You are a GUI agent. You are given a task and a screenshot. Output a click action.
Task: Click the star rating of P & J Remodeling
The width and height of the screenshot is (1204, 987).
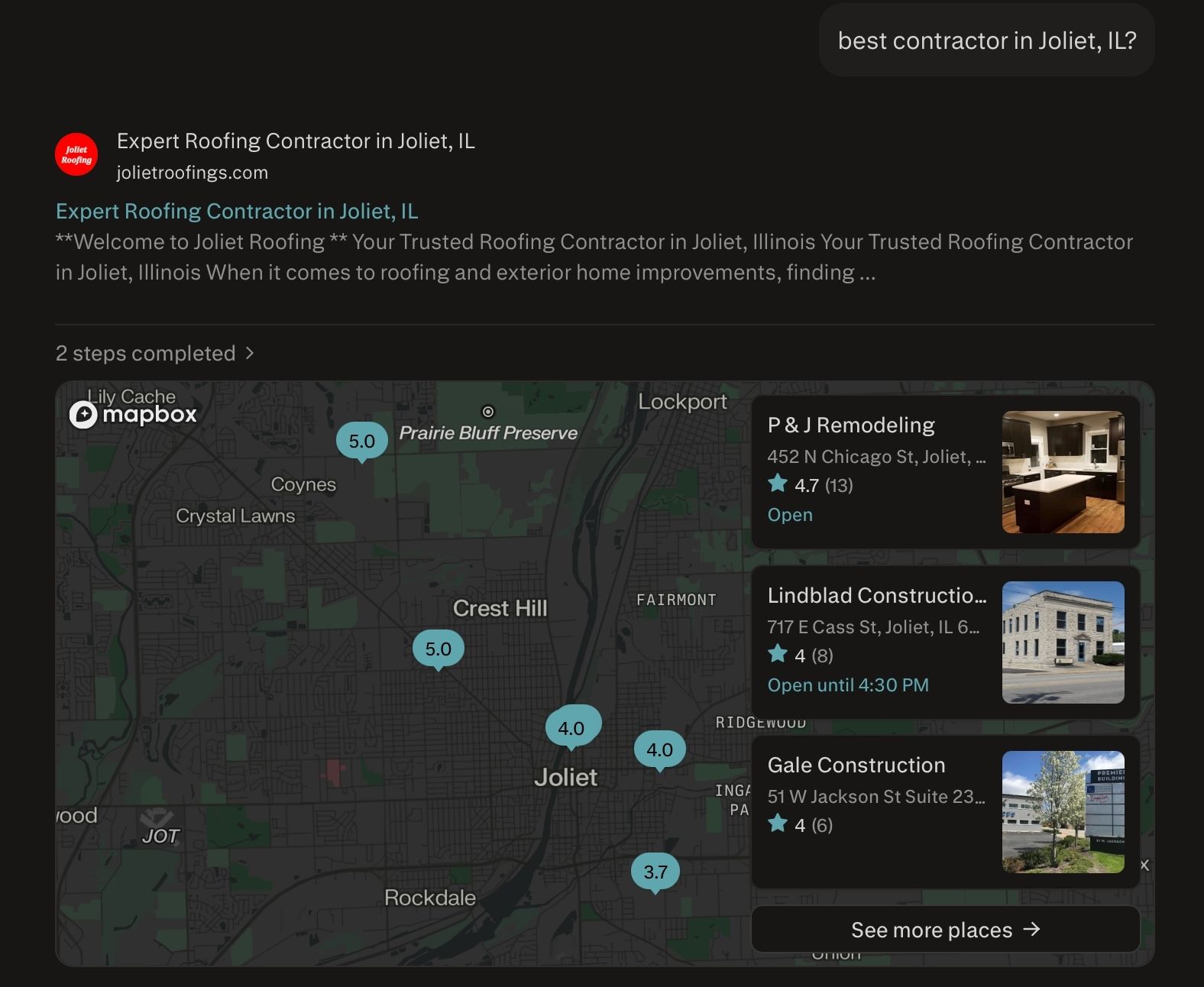(810, 485)
